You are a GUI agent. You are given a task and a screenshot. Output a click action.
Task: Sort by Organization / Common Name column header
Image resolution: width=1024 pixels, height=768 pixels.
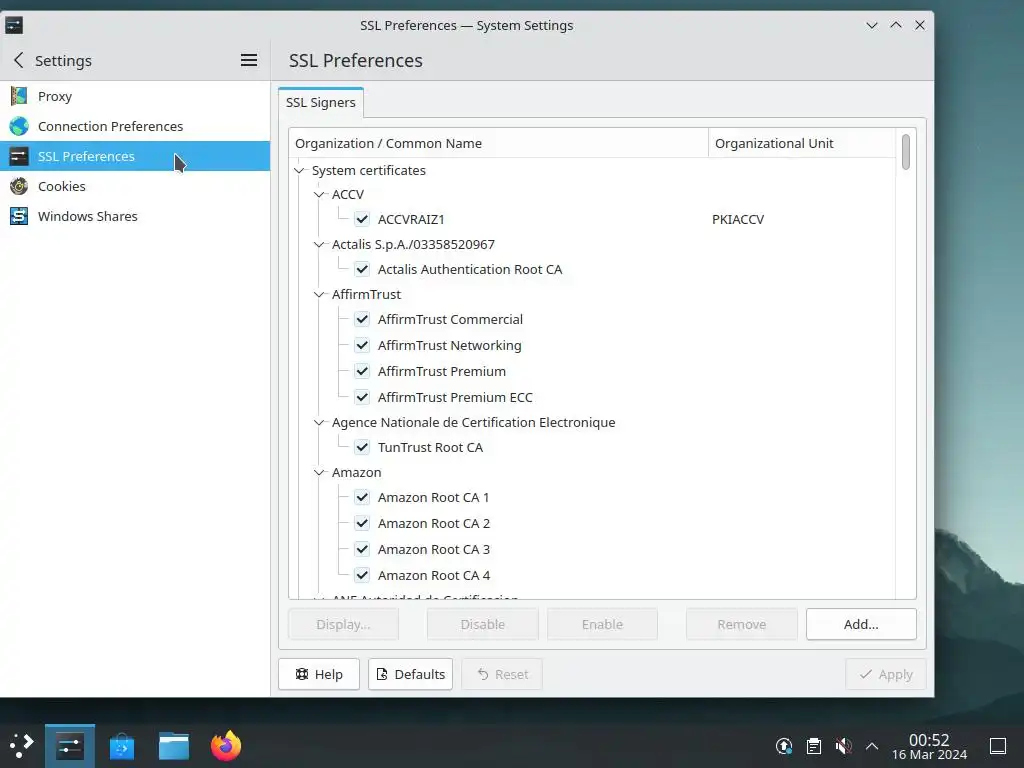pyautogui.click(x=498, y=143)
